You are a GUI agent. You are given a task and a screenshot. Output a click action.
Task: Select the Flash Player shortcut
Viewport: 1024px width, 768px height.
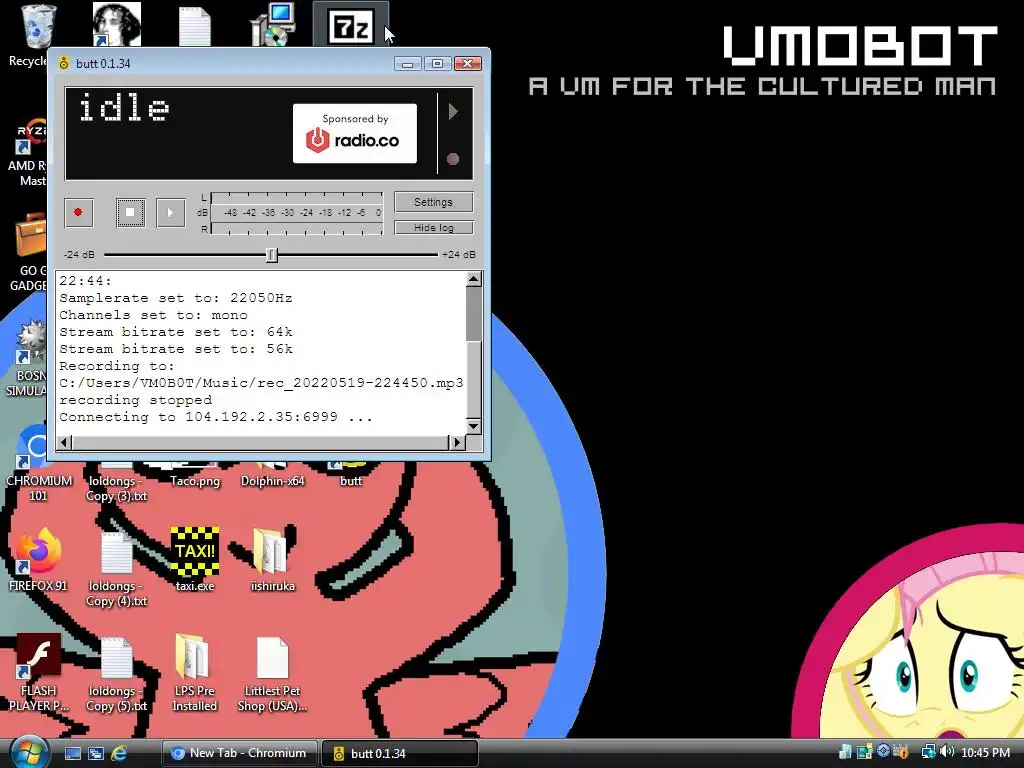pyautogui.click(x=38, y=673)
